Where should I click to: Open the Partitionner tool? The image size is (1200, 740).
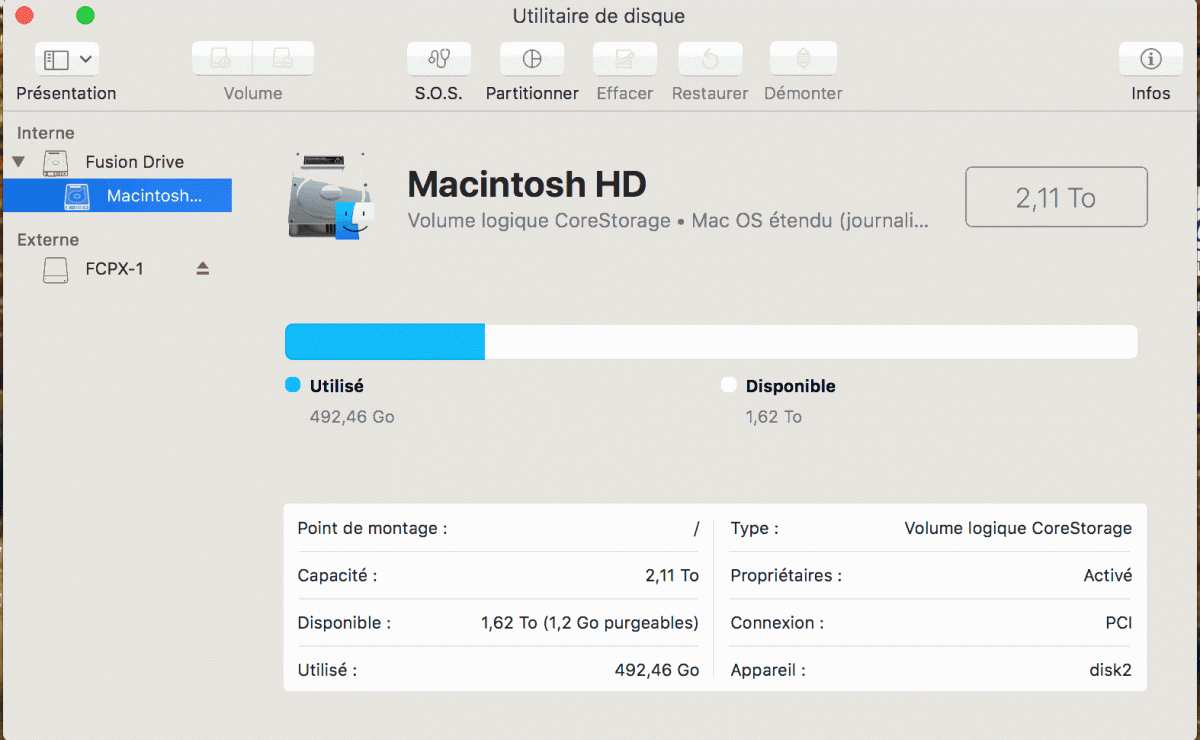532,59
